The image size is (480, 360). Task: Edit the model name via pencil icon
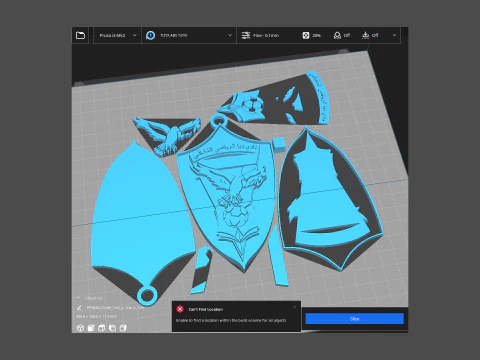79,308
